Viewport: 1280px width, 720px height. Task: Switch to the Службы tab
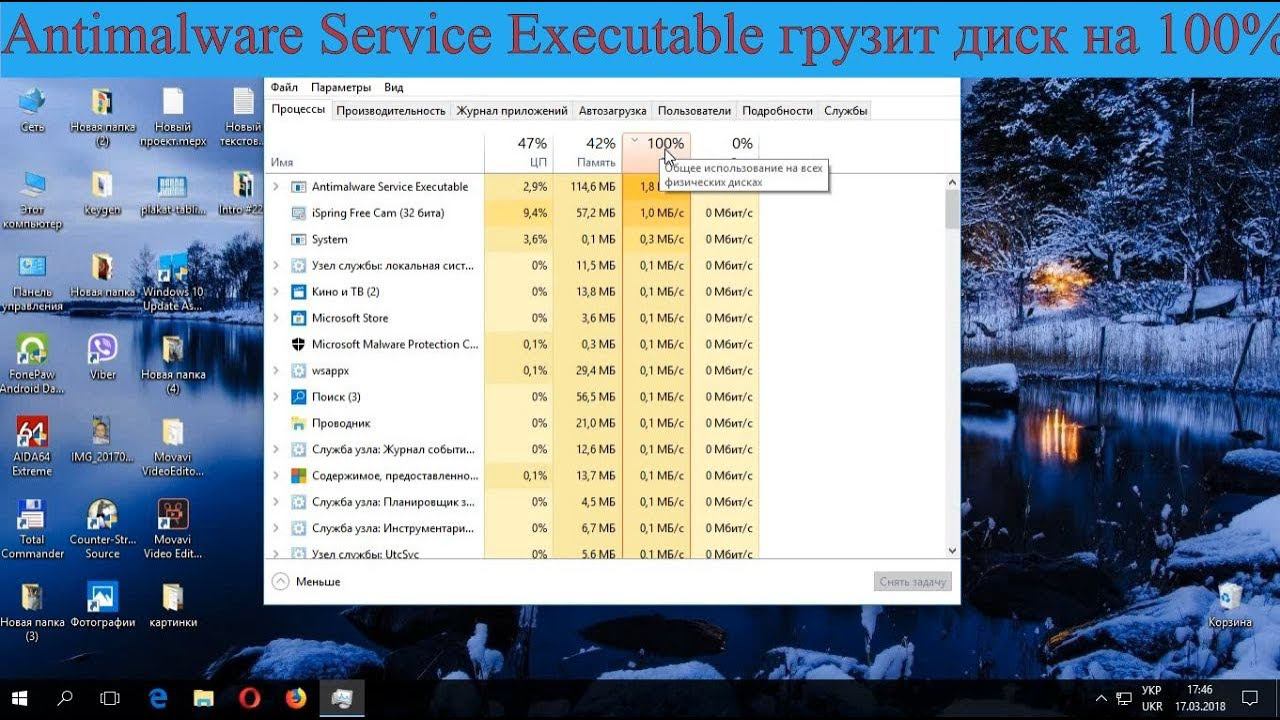tap(845, 111)
